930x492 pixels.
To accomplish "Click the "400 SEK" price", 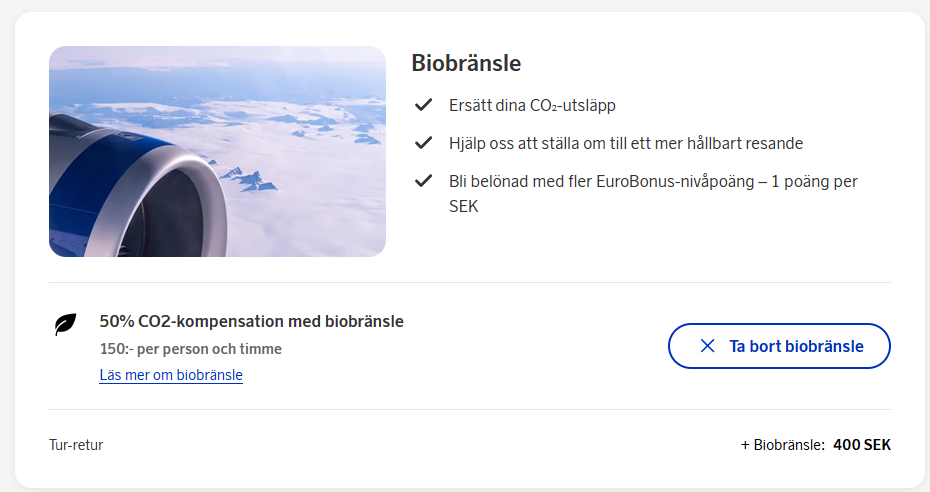I will coord(862,445).
